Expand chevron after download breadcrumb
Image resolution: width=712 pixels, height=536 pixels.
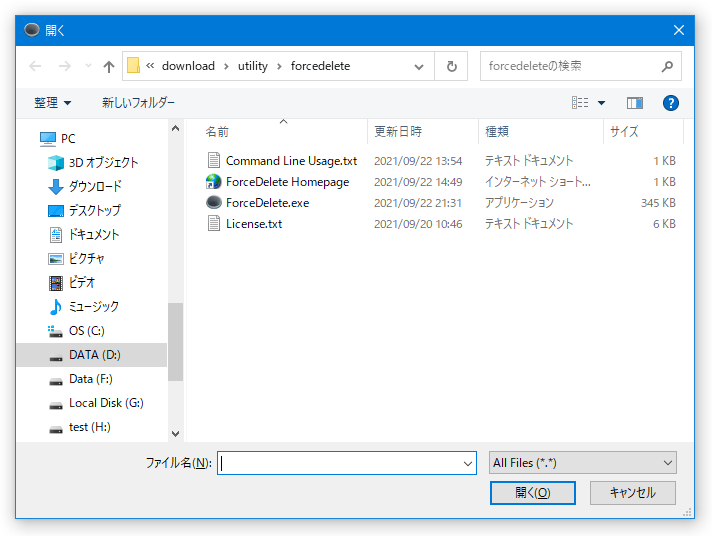click(226, 66)
